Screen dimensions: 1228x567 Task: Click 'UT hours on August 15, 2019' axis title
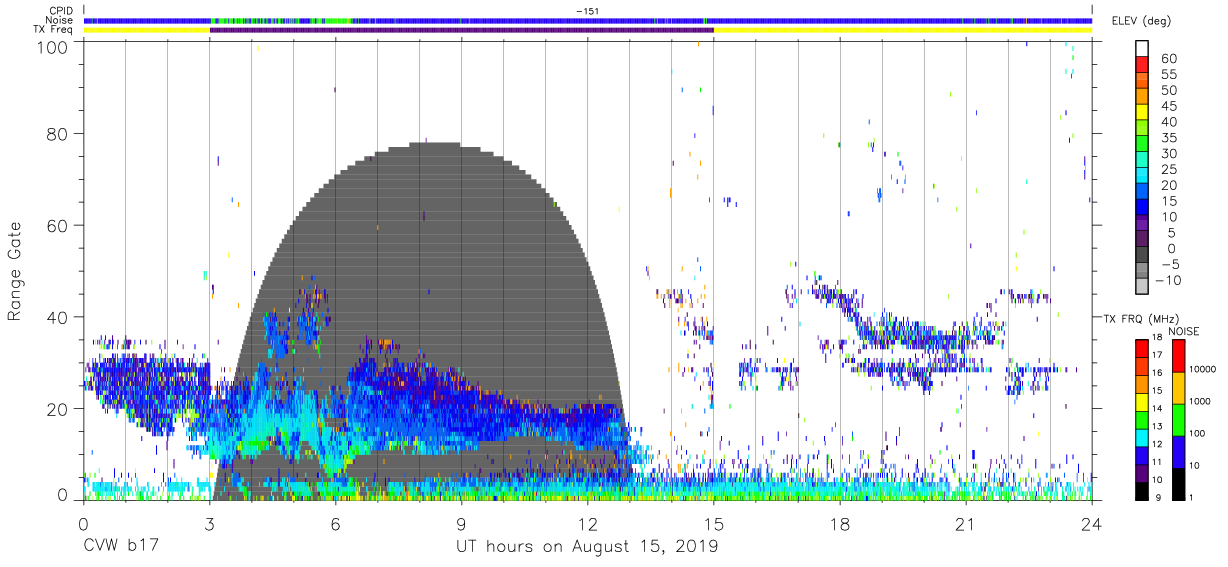[587, 547]
